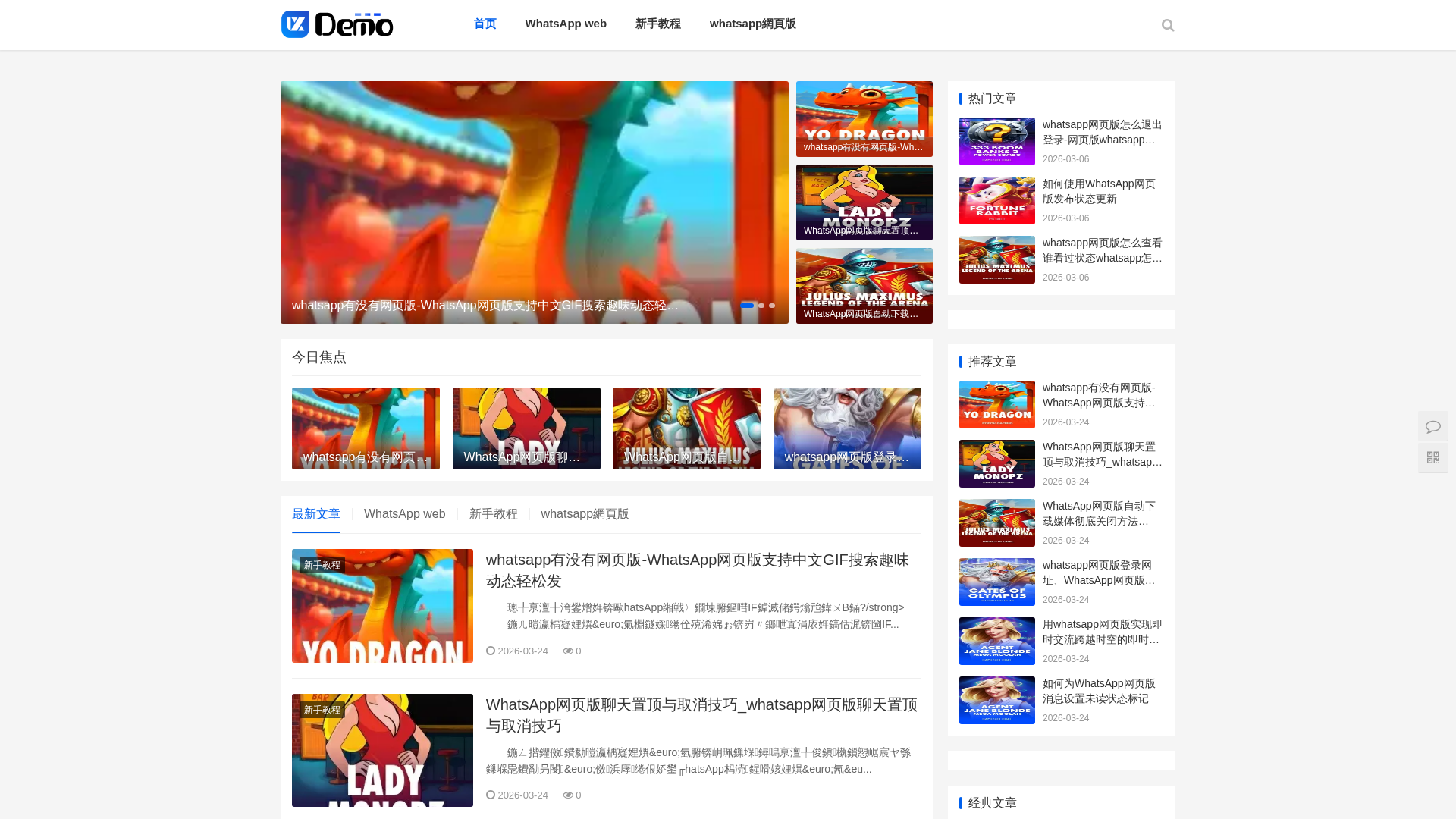Click the Yo Dragon slider thumbnail
This screenshot has height=819, width=1456.
point(864,119)
